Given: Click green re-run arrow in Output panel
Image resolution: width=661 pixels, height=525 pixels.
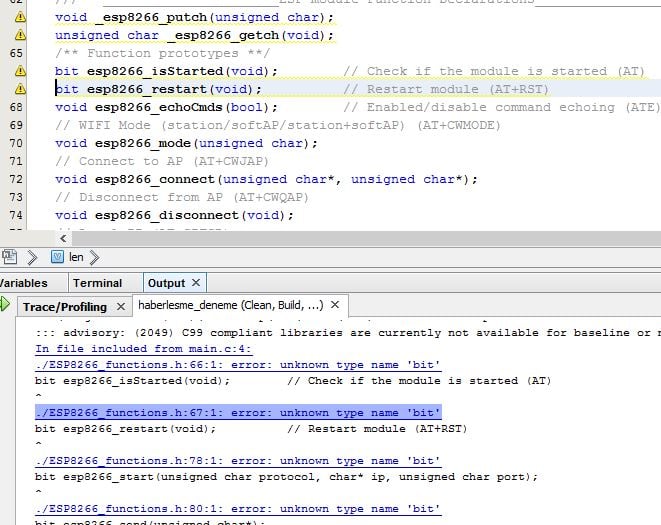Looking at the screenshot, I should click(6, 304).
